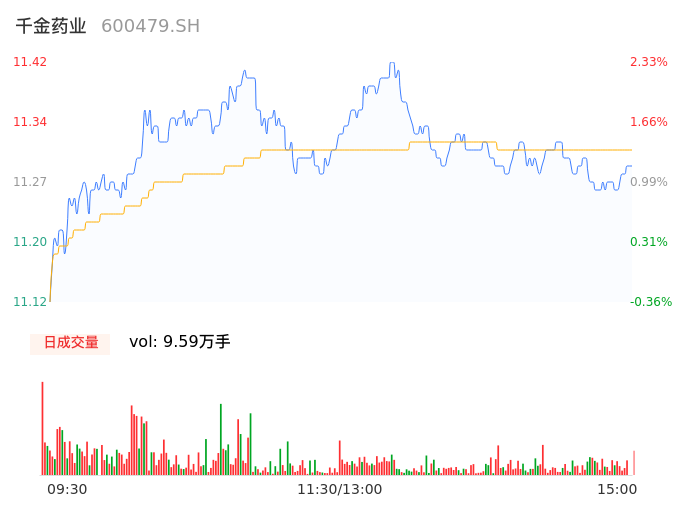Click the 11.34 price axis label
686x524 pixels.
(30, 122)
